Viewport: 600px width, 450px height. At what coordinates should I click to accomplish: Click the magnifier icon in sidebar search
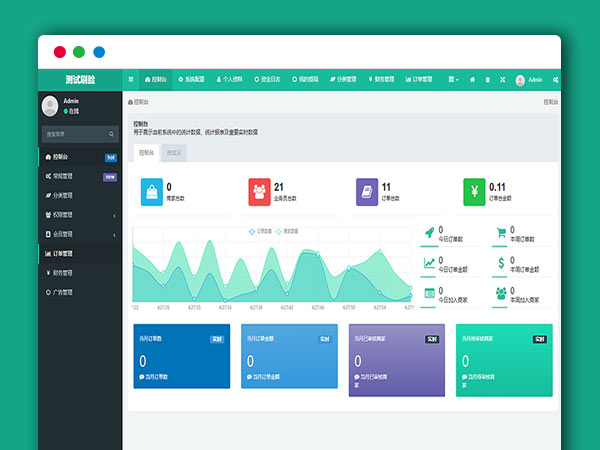pyautogui.click(x=111, y=133)
